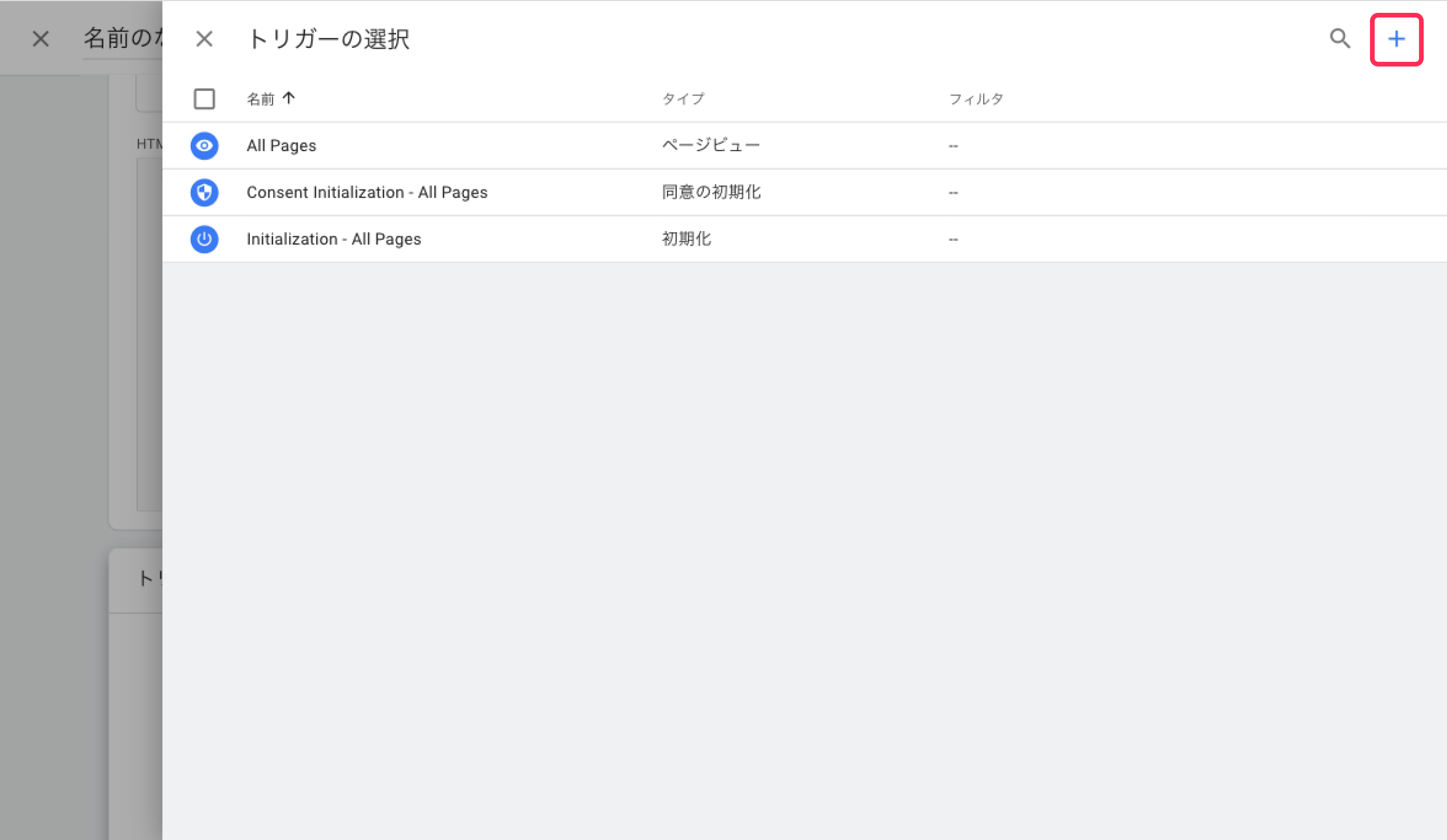
Task: Select the All Pages trigger name
Action: [x=281, y=145]
